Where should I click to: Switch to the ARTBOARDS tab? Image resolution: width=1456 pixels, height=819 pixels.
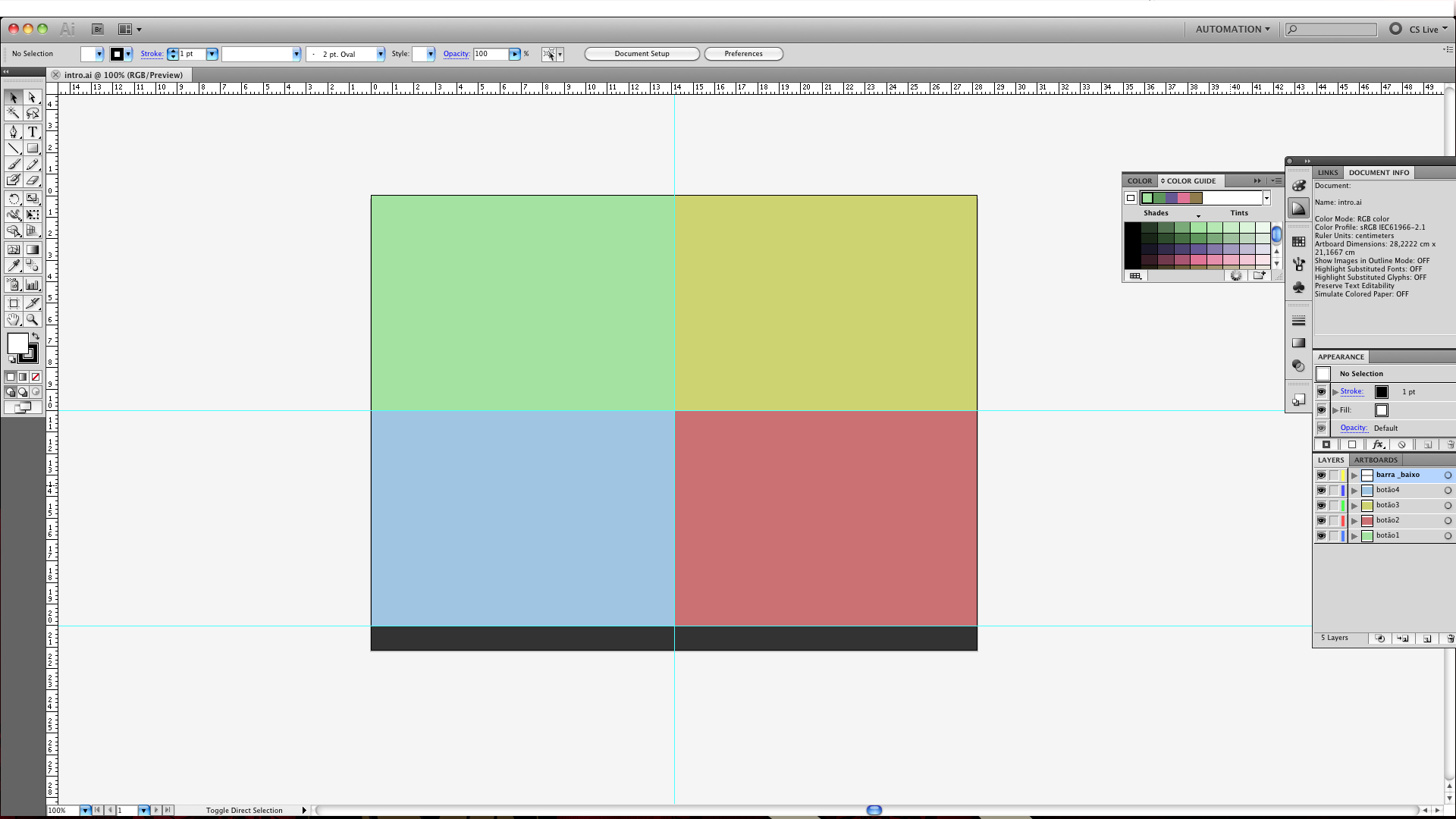point(1376,460)
